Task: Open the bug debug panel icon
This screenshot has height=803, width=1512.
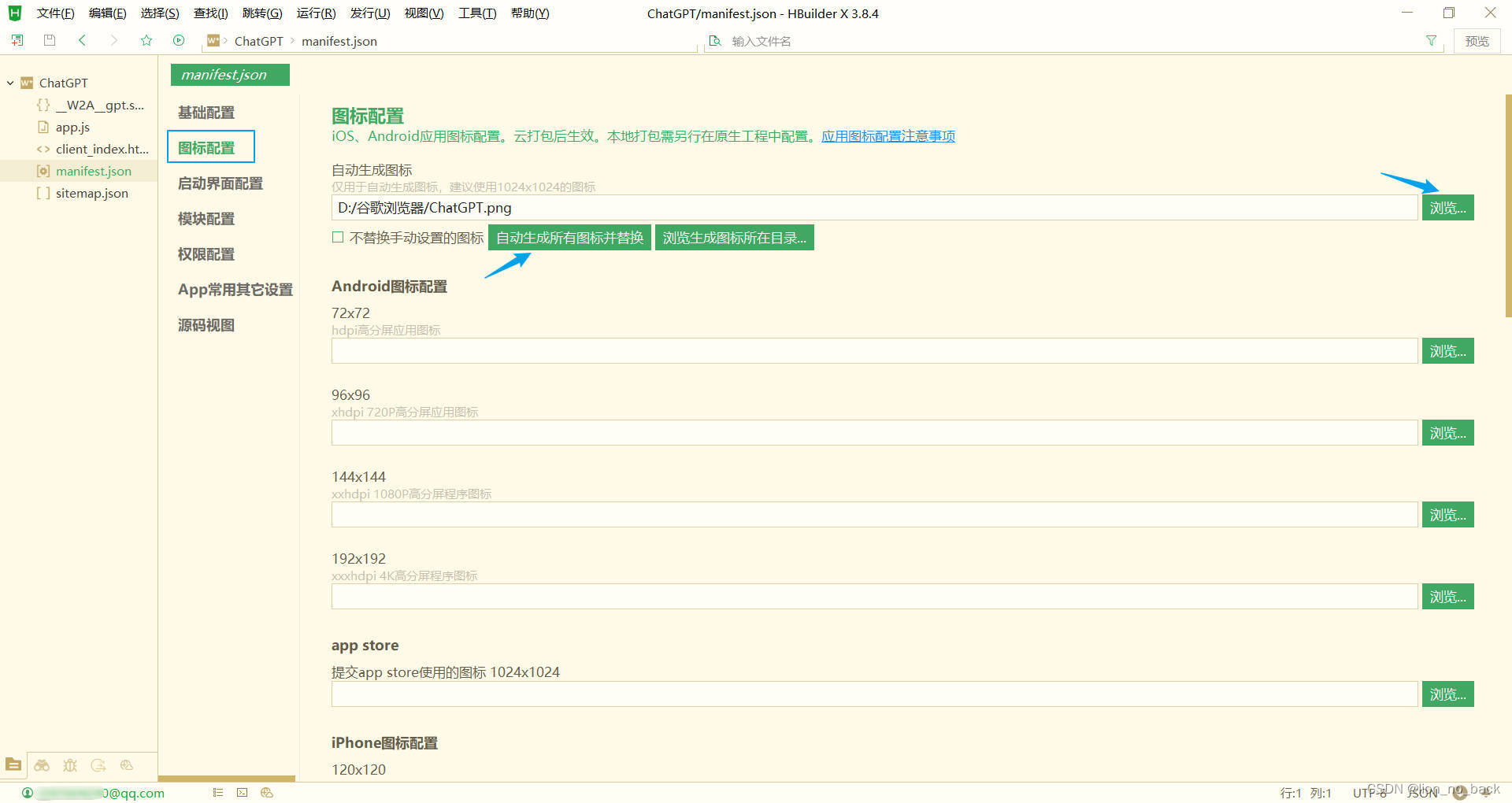Action: [70, 765]
